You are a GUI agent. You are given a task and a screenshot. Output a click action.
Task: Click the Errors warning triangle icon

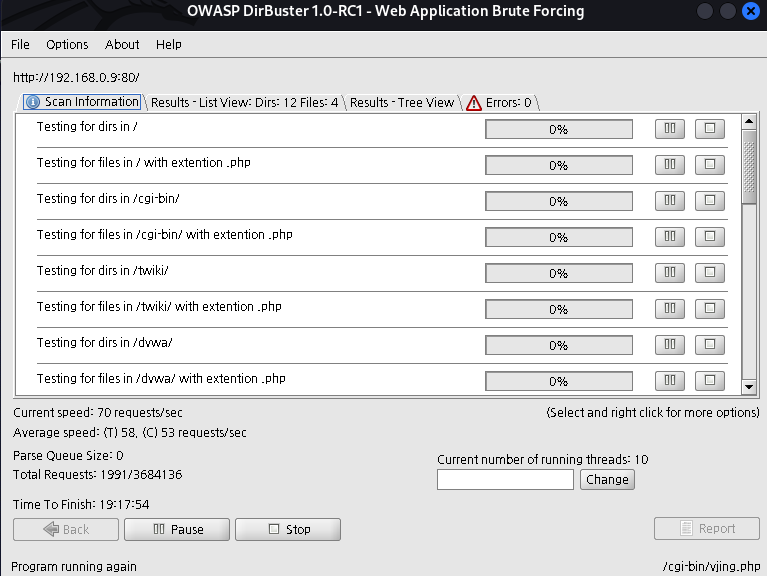(474, 103)
